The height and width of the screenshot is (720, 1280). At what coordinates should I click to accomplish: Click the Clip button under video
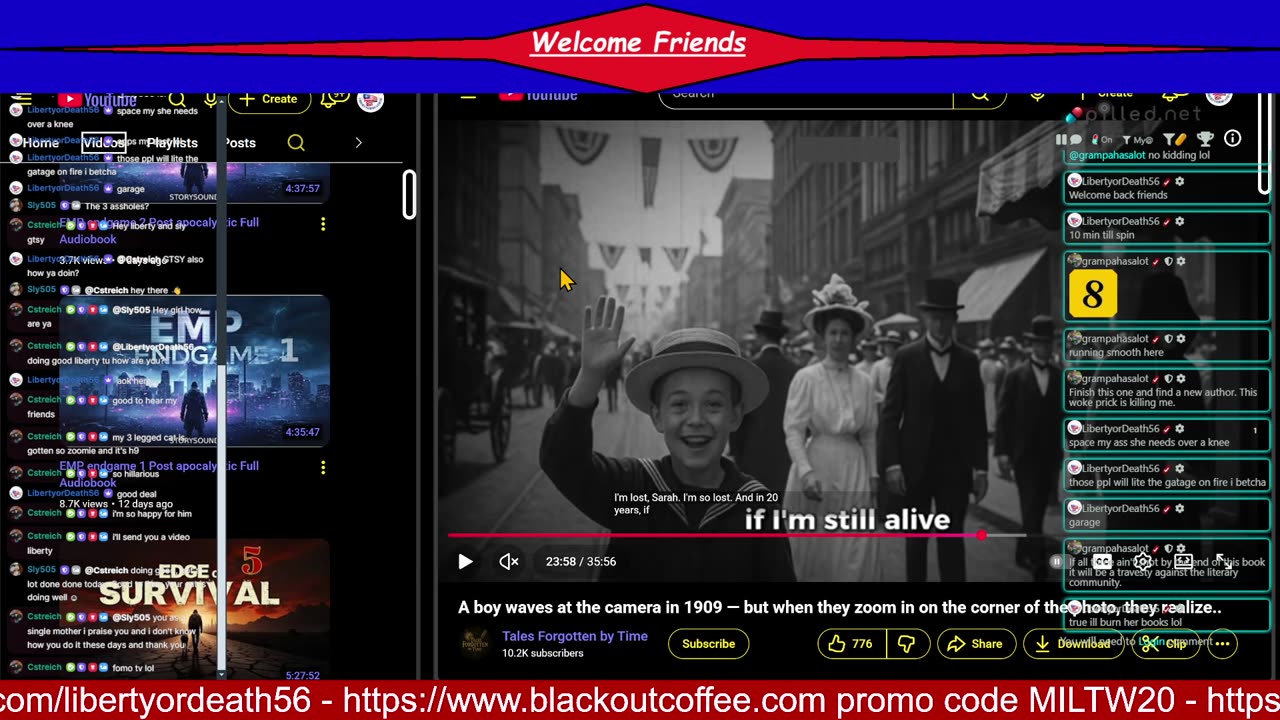pos(1165,644)
